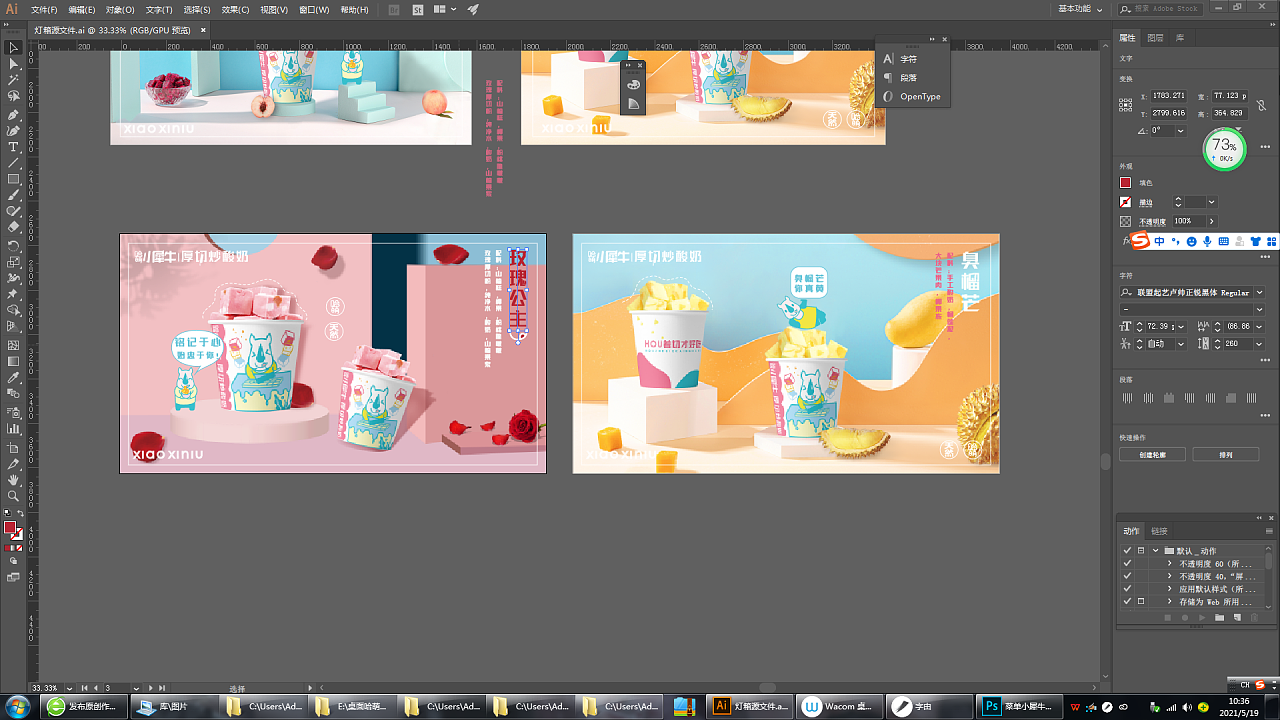Click the 排列 button
This screenshot has width=1280, height=720.
(x=1225, y=454)
